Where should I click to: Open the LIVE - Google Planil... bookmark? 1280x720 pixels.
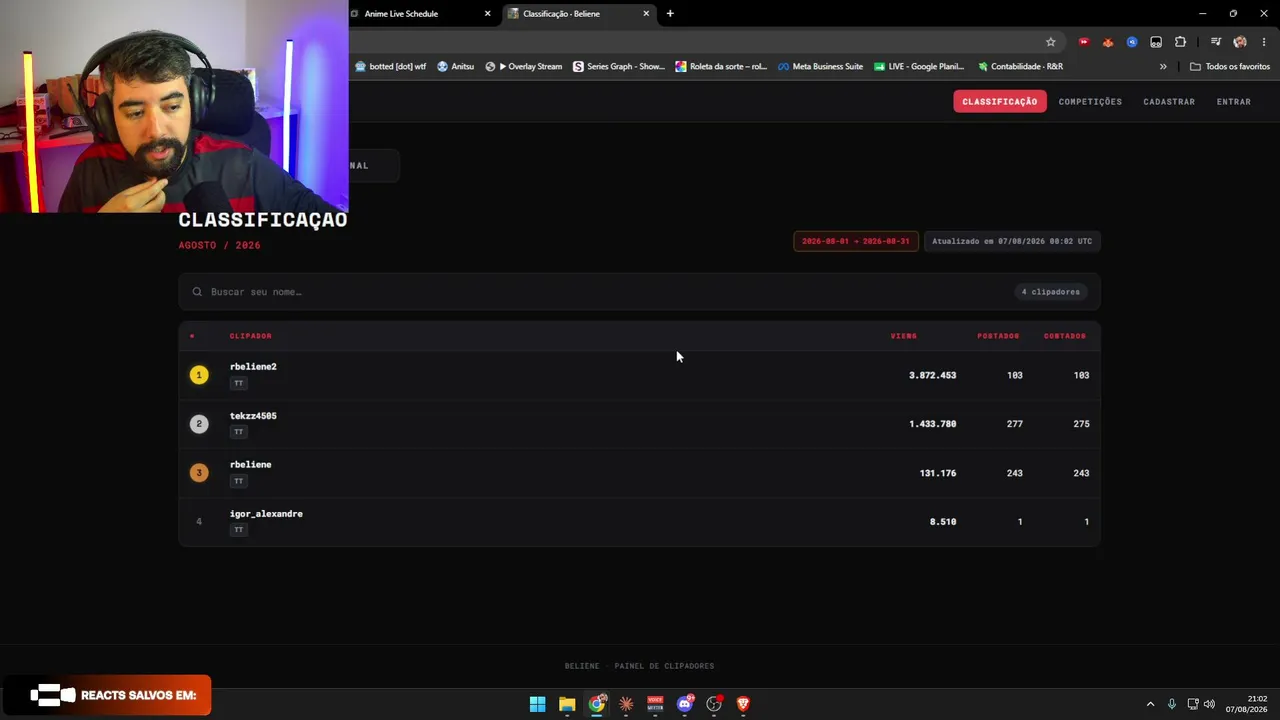[x=919, y=67]
